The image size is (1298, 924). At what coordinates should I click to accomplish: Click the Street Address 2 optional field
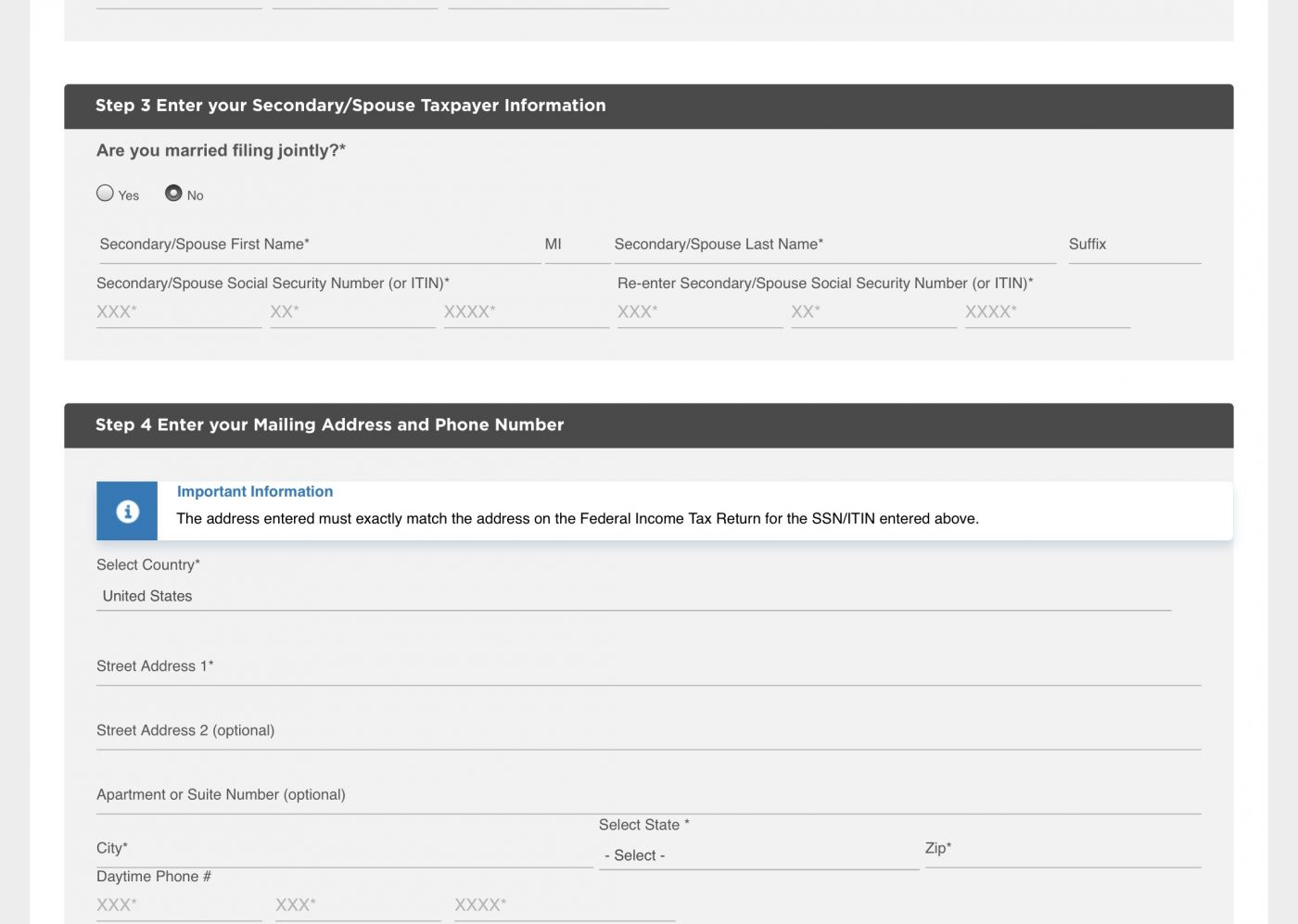(x=648, y=731)
